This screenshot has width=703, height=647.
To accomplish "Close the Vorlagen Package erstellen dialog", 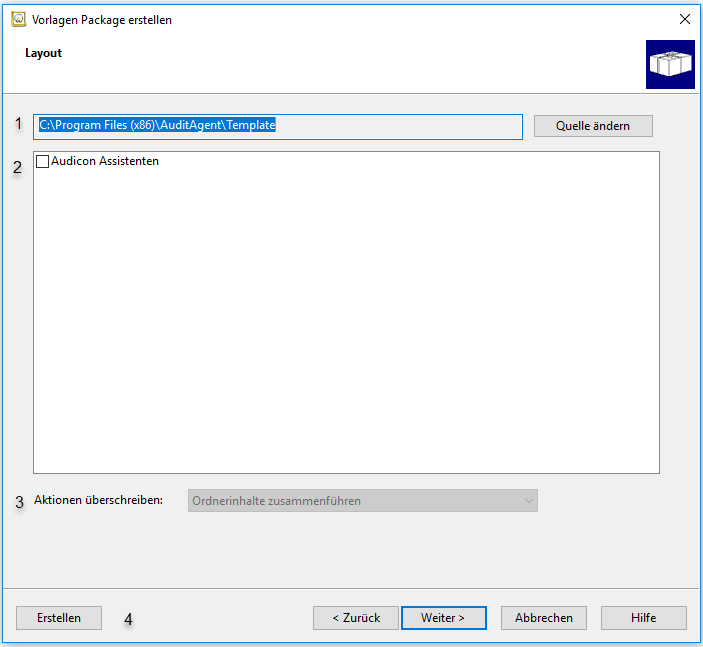I will 684,20.
